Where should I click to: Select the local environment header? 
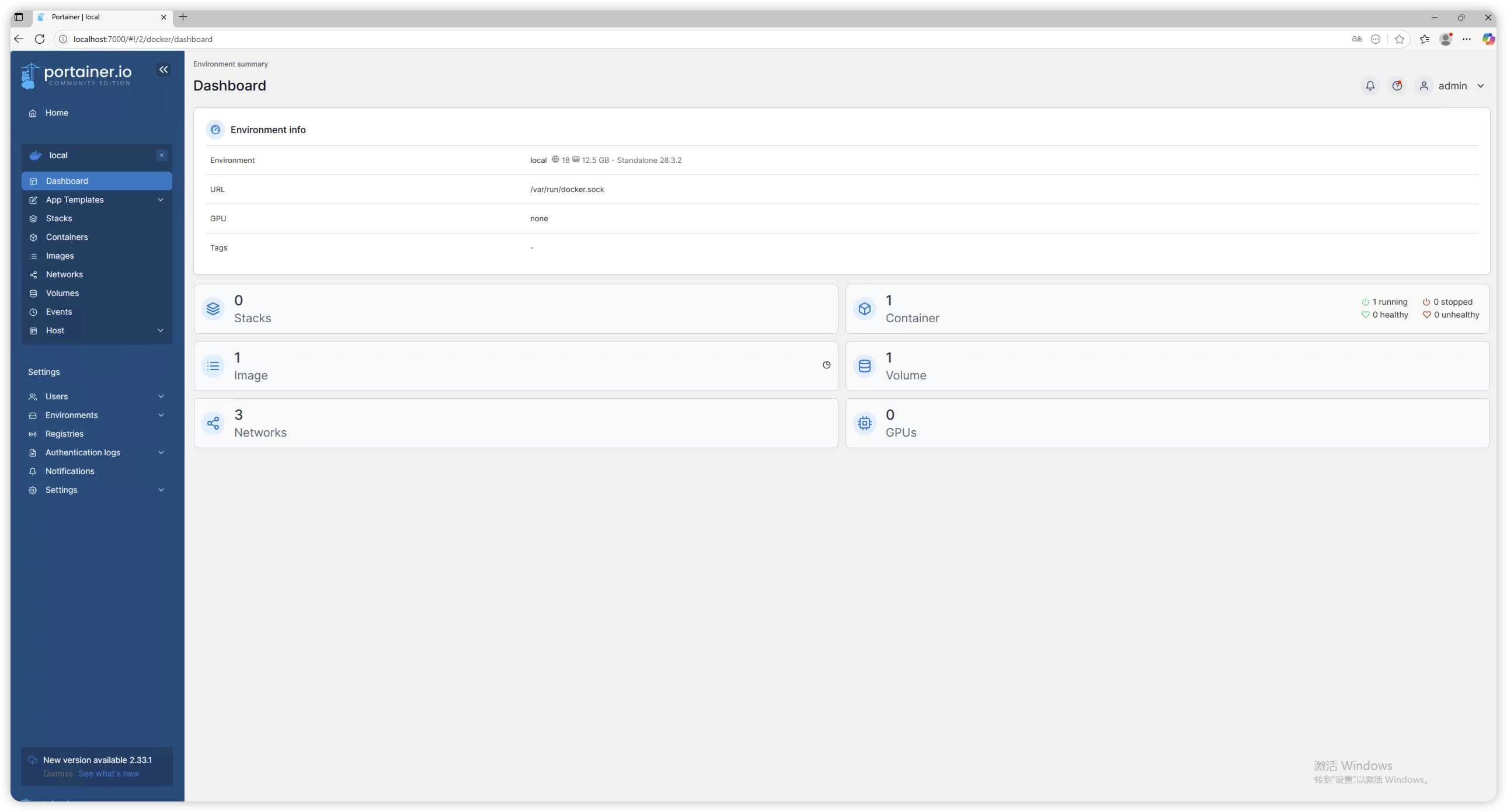pos(96,155)
